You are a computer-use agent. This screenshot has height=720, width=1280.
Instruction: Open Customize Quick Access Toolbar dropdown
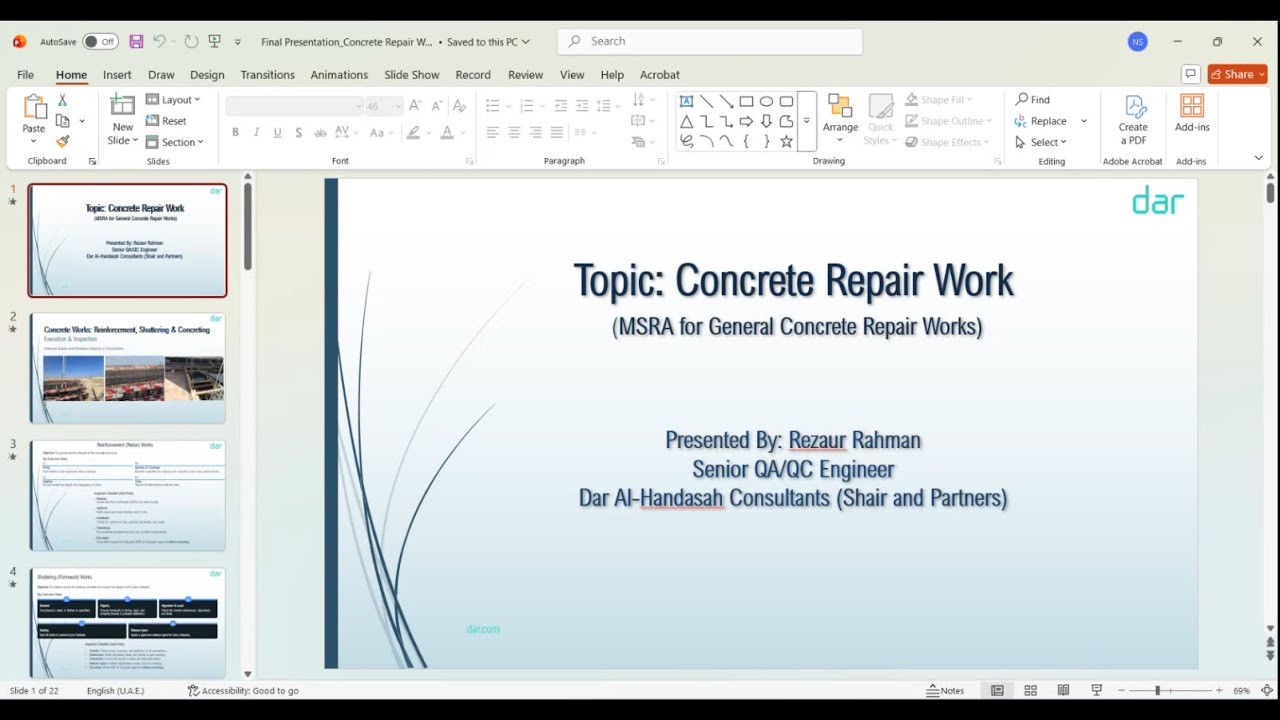pyautogui.click(x=238, y=42)
